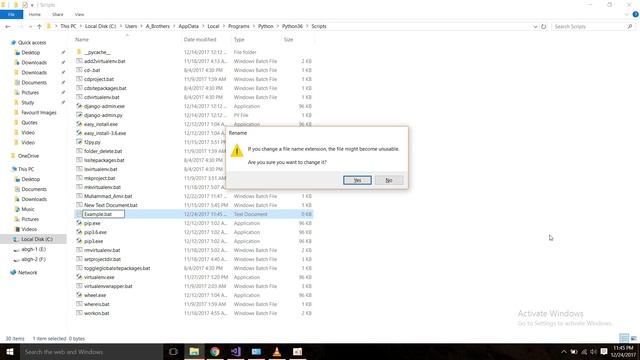Select This PC in the navigation pane

click(26, 169)
